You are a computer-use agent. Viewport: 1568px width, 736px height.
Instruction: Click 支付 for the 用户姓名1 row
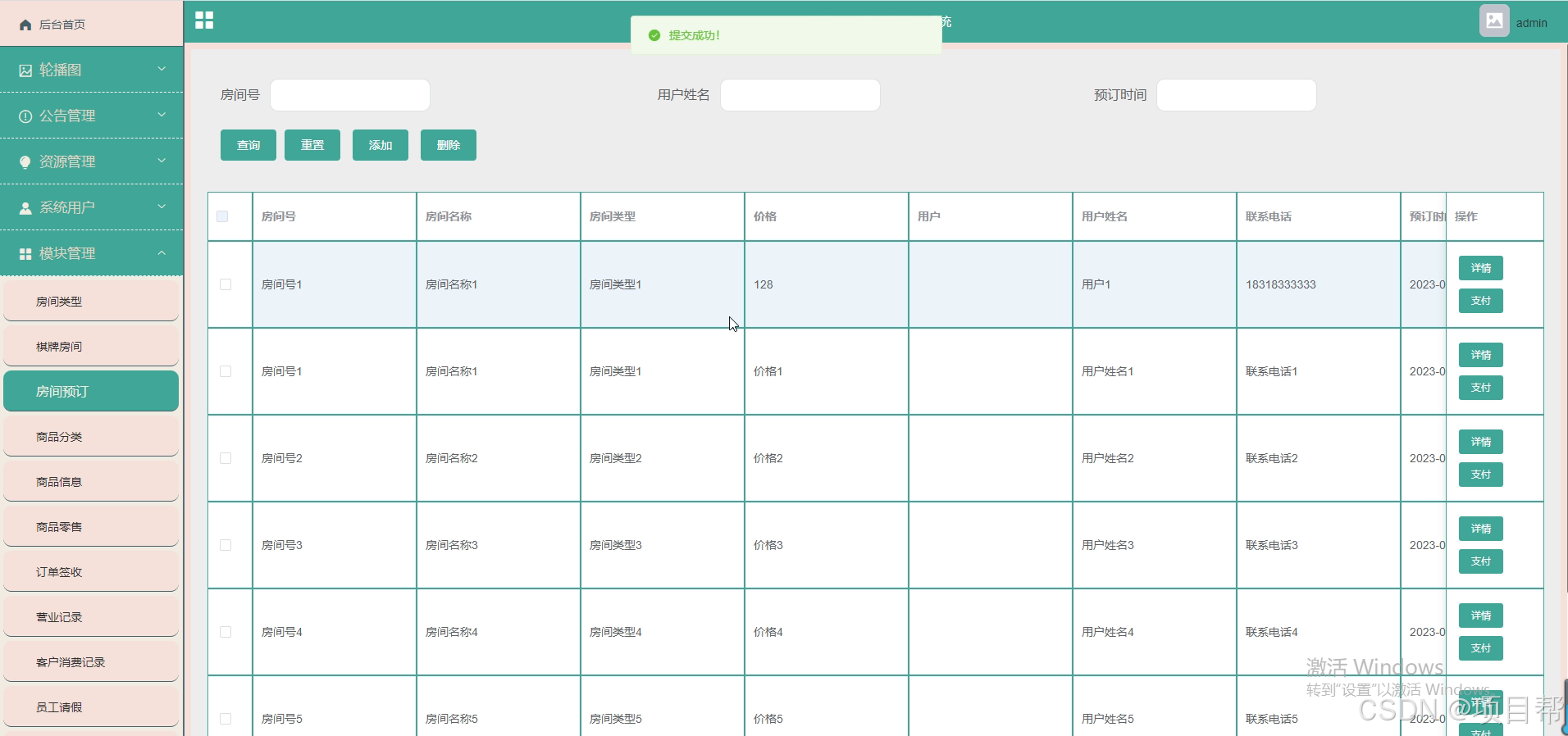click(x=1481, y=388)
